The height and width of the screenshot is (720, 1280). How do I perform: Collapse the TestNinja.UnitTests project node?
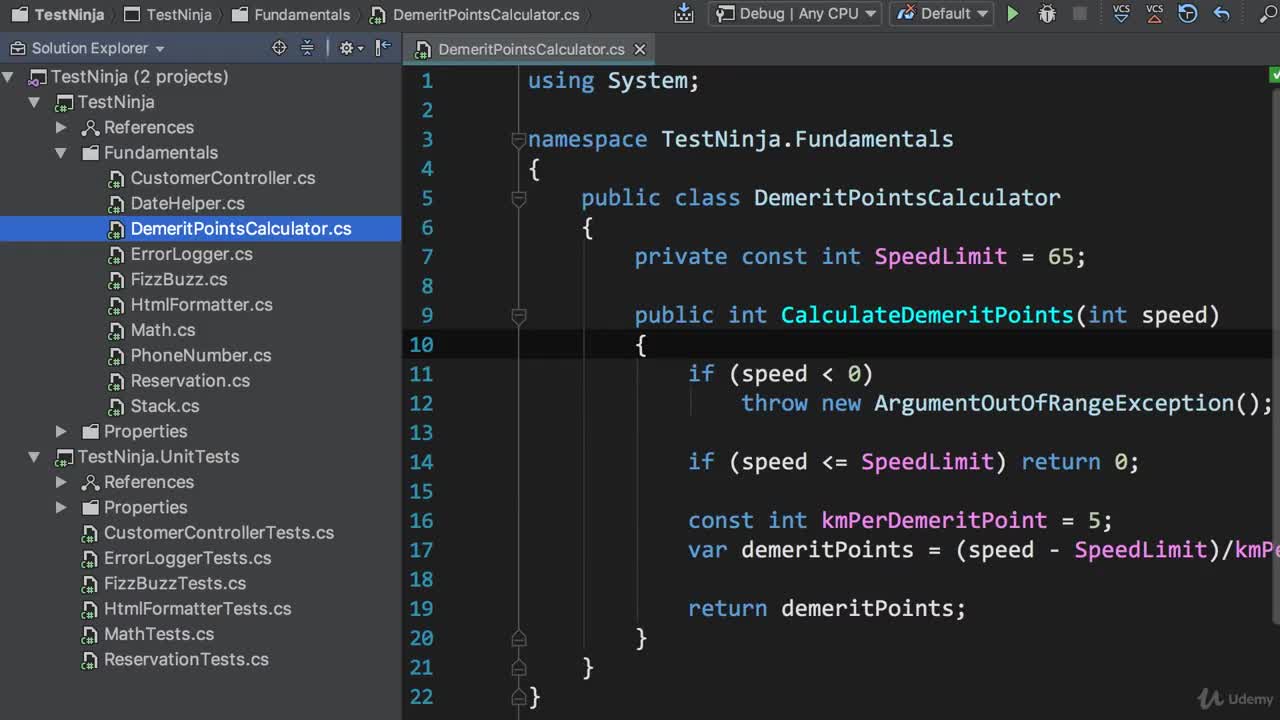(x=34, y=457)
